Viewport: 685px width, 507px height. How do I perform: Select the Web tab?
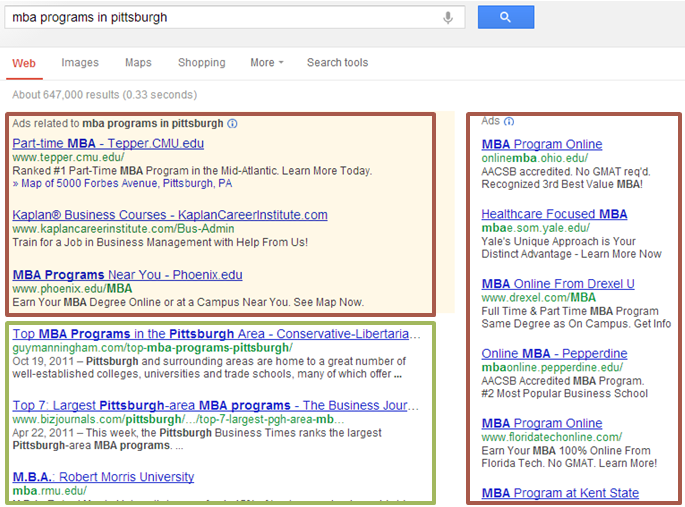pyautogui.click(x=24, y=63)
